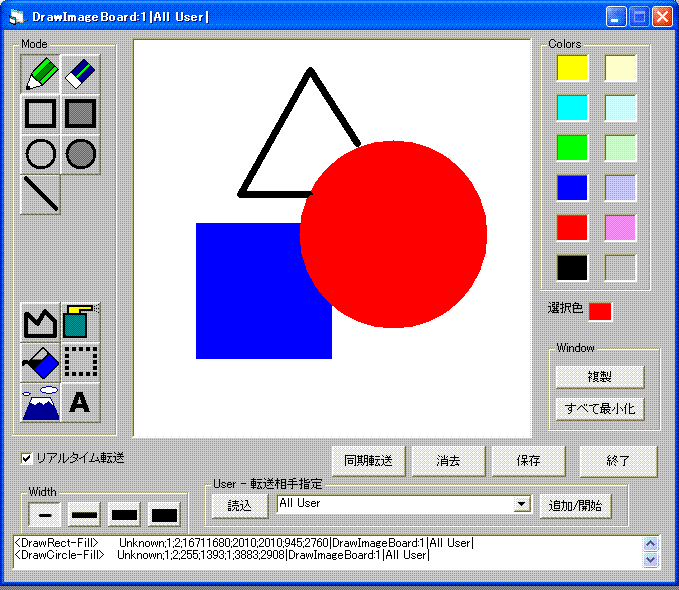Pick the lavender color swatch
Screen dimensions: 679x590
pyautogui.click(x=620, y=188)
